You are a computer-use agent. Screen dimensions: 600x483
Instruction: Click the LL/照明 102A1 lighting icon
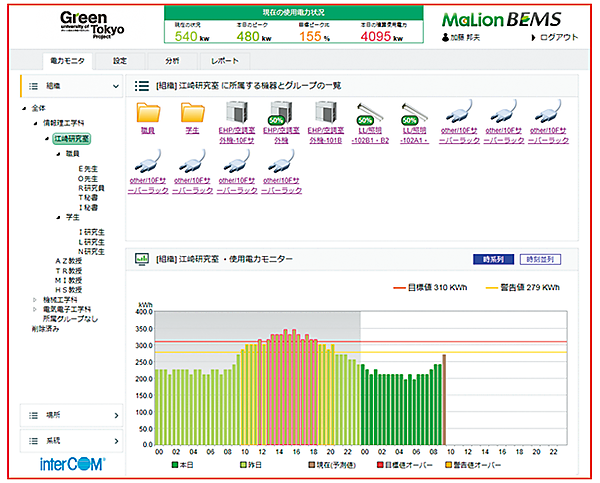click(415, 113)
